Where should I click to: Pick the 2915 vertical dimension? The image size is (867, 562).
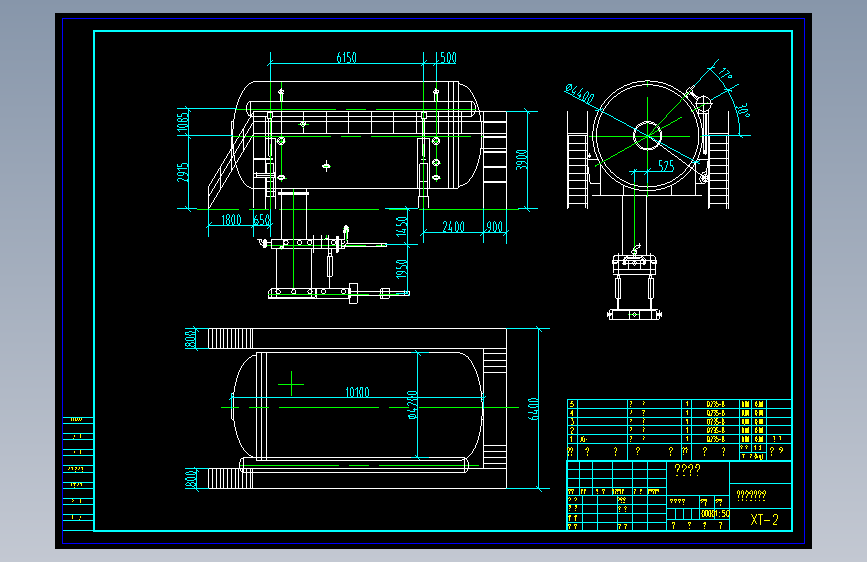pos(183,172)
